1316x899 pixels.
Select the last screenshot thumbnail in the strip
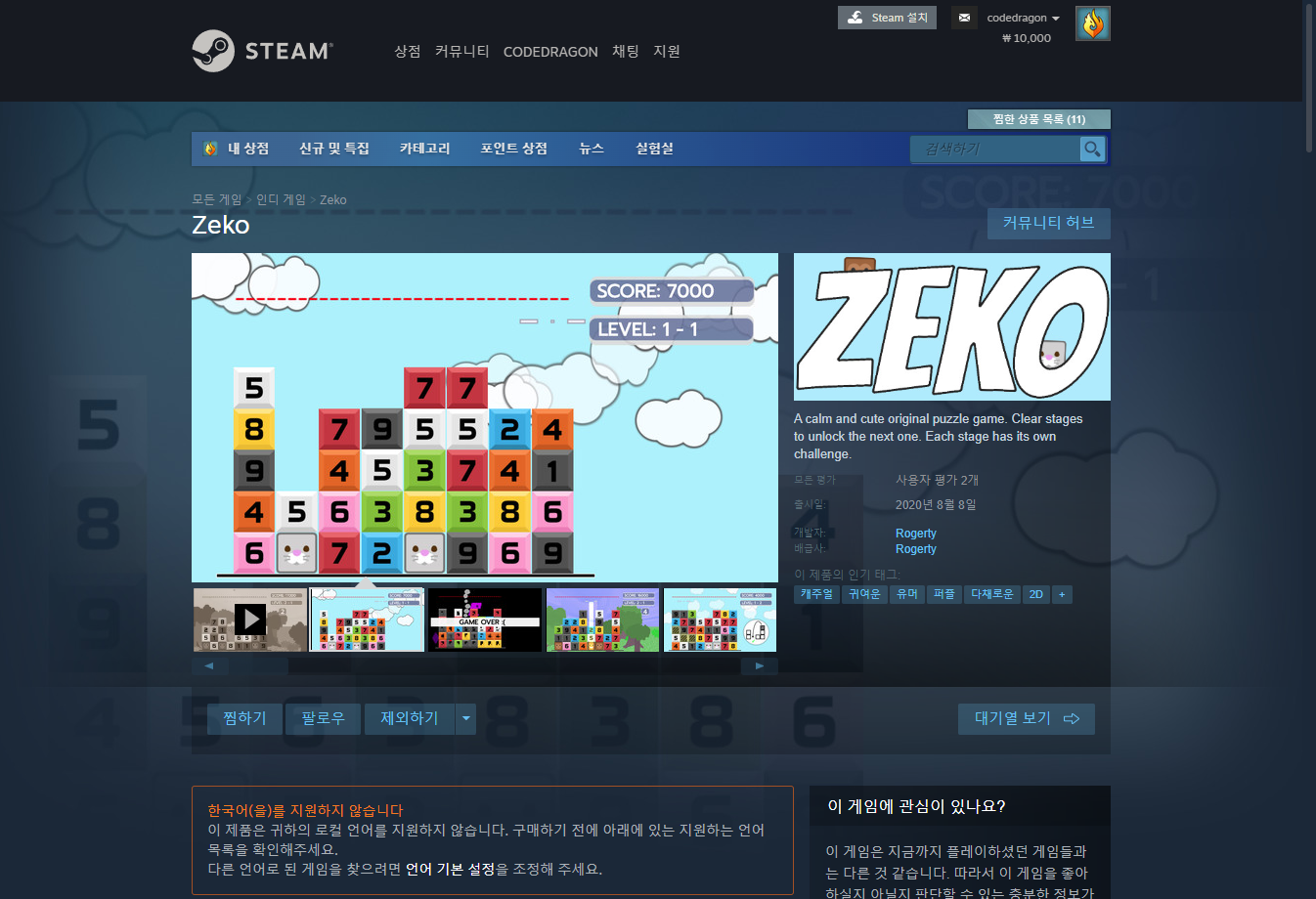coord(720,620)
